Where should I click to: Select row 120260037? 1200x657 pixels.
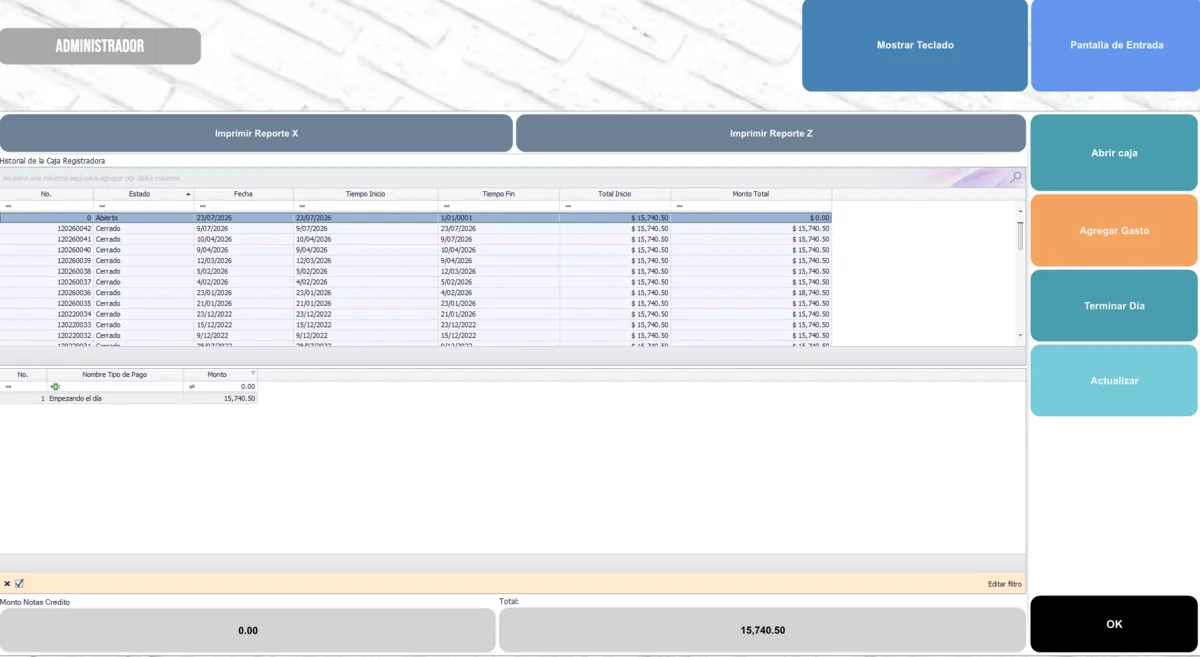point(415,282)
